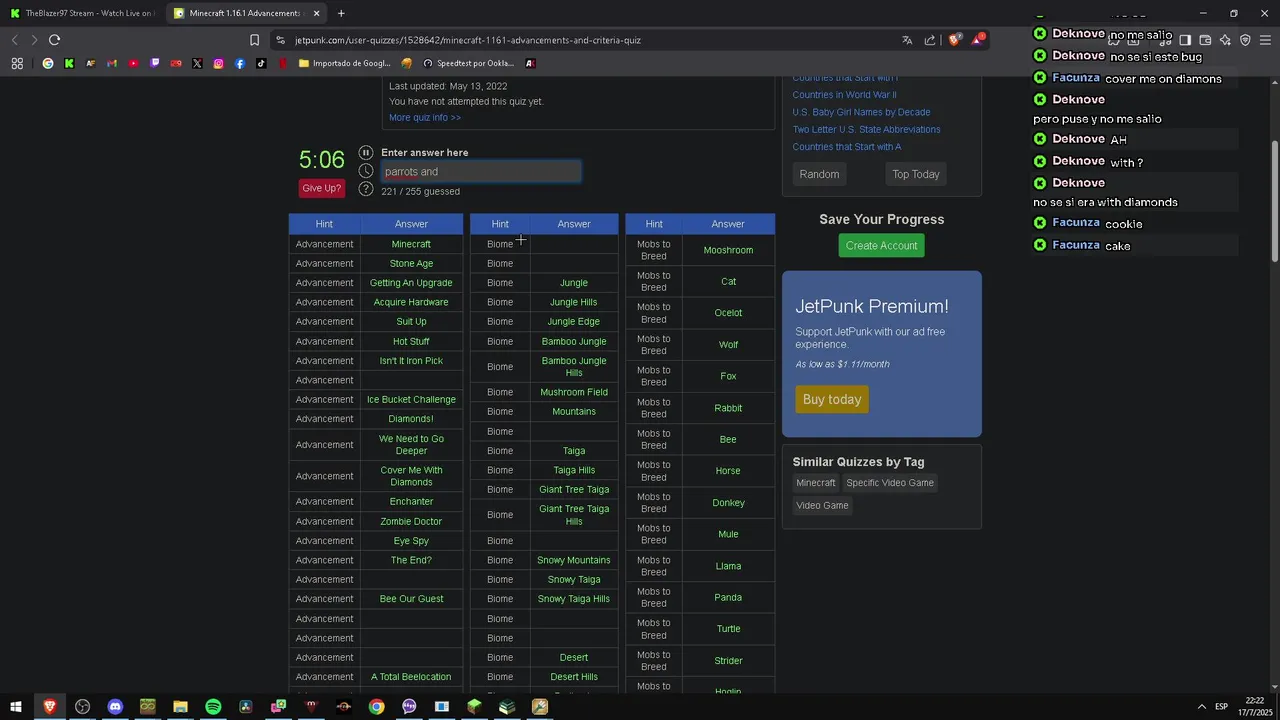
Task: Click the question mark help icon
Action: tap(366, 189)
